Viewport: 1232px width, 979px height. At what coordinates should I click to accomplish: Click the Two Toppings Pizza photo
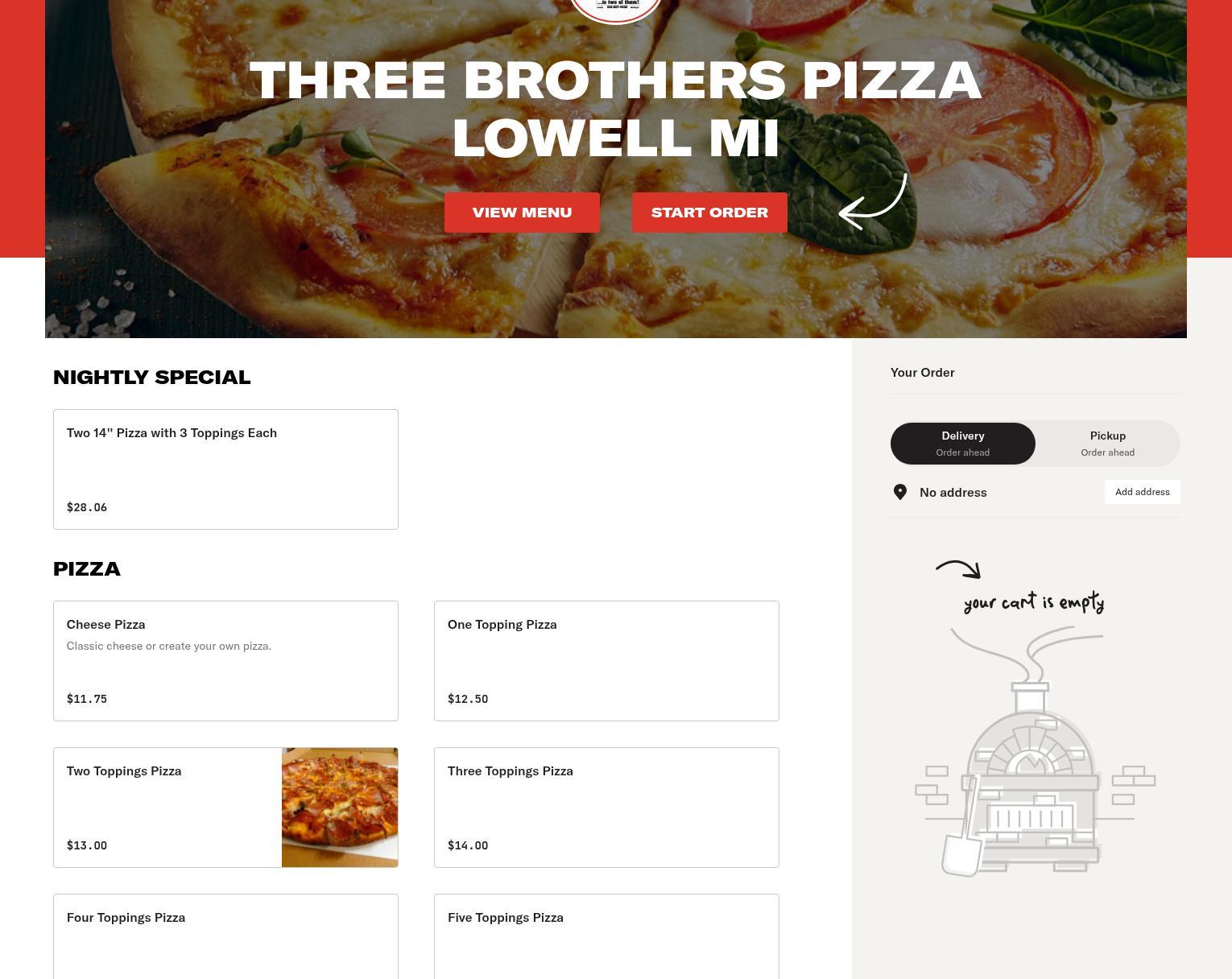click(340, 808)
